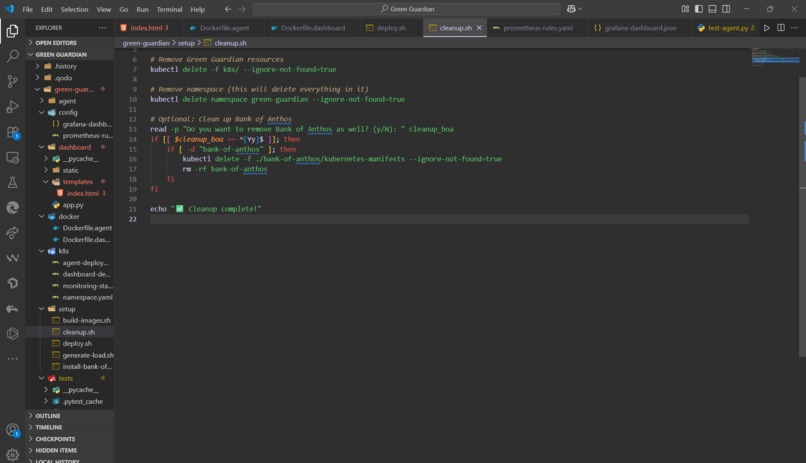The height and width of the screenshot is (463, 806).
Task: Open editor More Actions ellipsis
Action: [794, 28]
